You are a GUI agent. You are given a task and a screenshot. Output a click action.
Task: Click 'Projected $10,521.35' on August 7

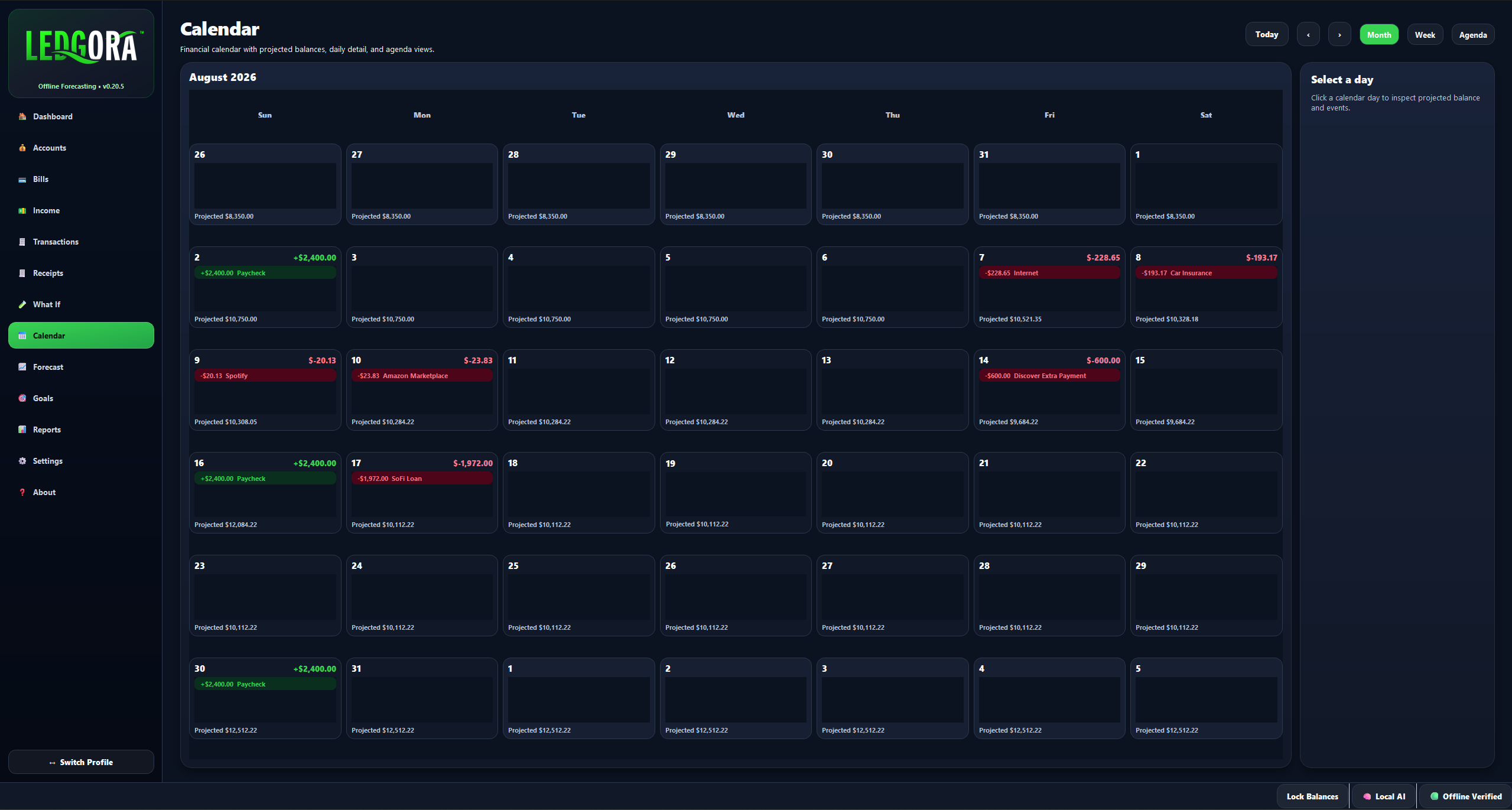coord(1010,319)
